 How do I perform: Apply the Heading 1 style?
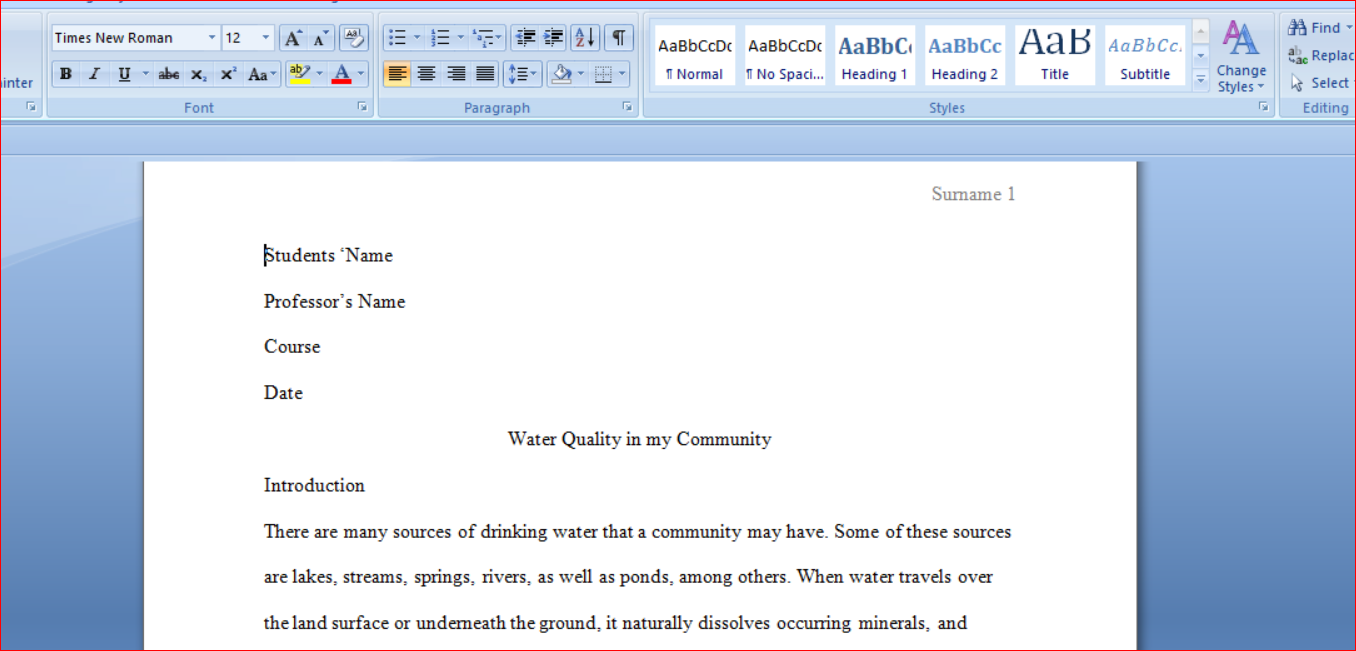[x=875, y=56]
